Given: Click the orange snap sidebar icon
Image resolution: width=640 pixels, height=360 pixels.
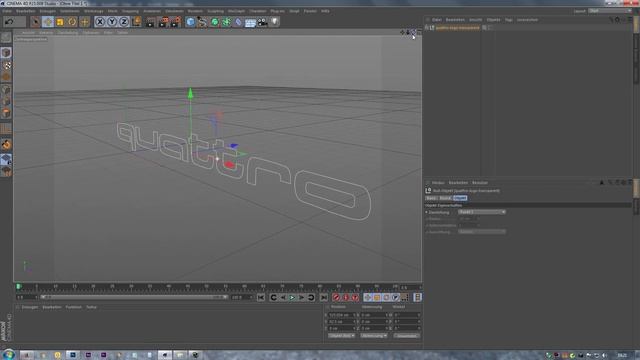Looking at the screenshot, I should click(x=6, y=144).
